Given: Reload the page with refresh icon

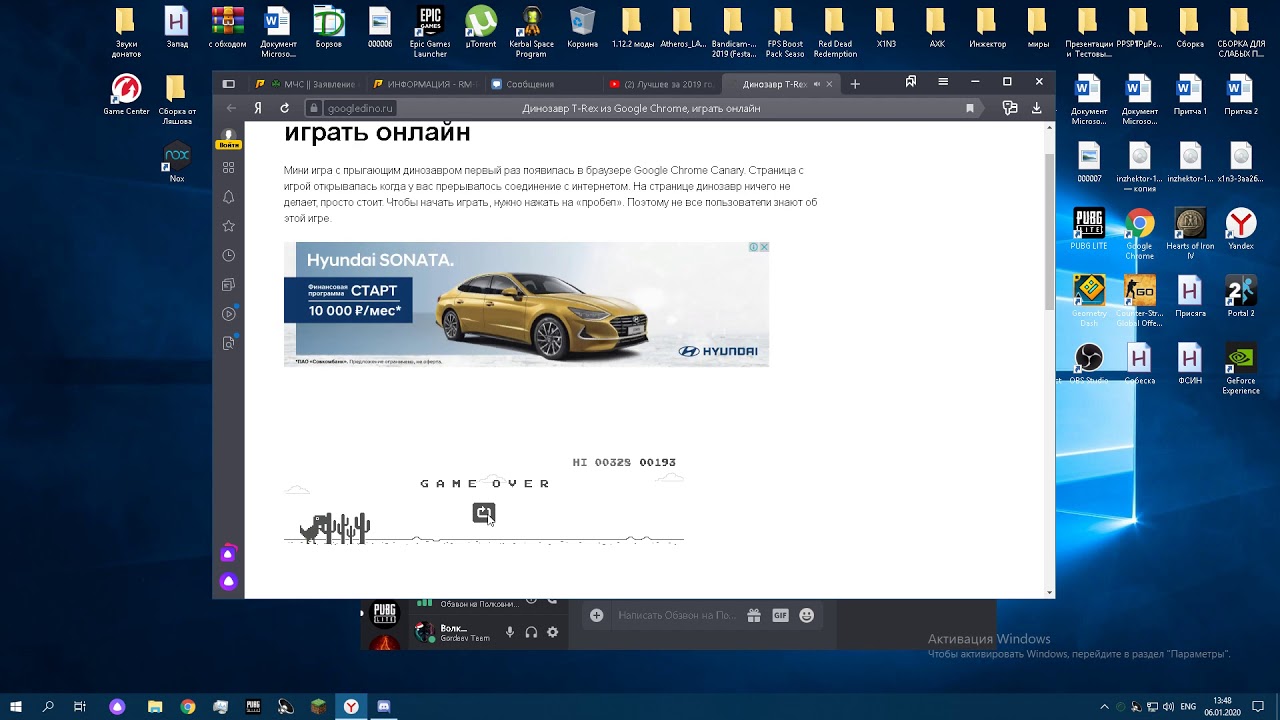Looking at the screenshot, I should [285, 108].
